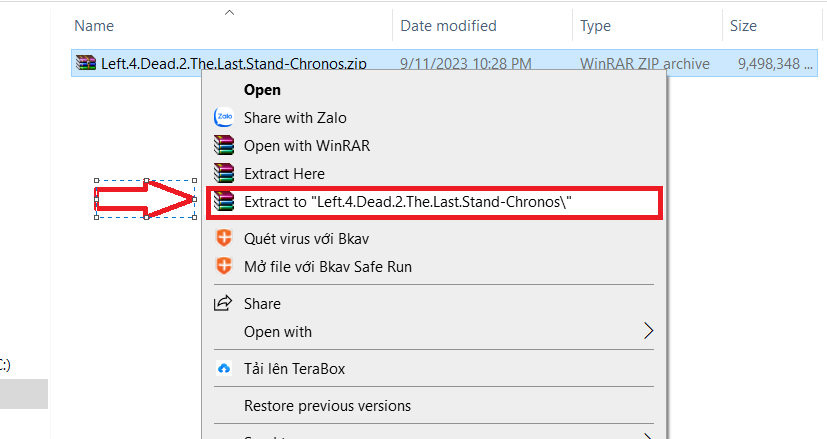
Task: Expand the Open with submenu arrow
Action: [648, 331]
